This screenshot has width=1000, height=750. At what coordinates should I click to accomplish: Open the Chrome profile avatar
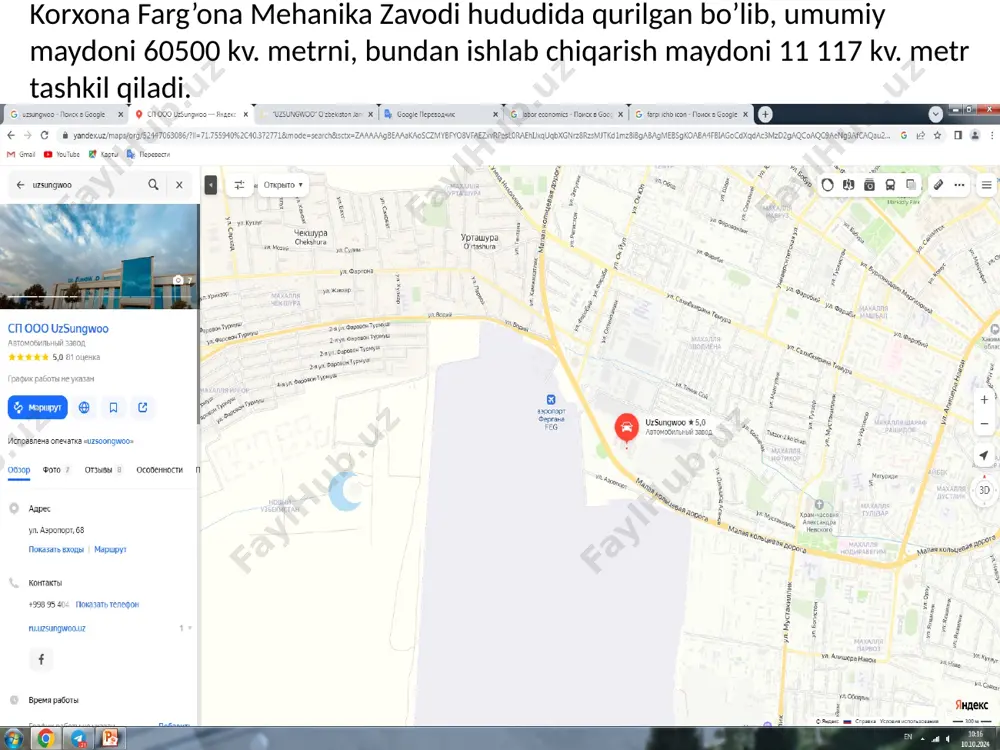click(x=975, y=135)
